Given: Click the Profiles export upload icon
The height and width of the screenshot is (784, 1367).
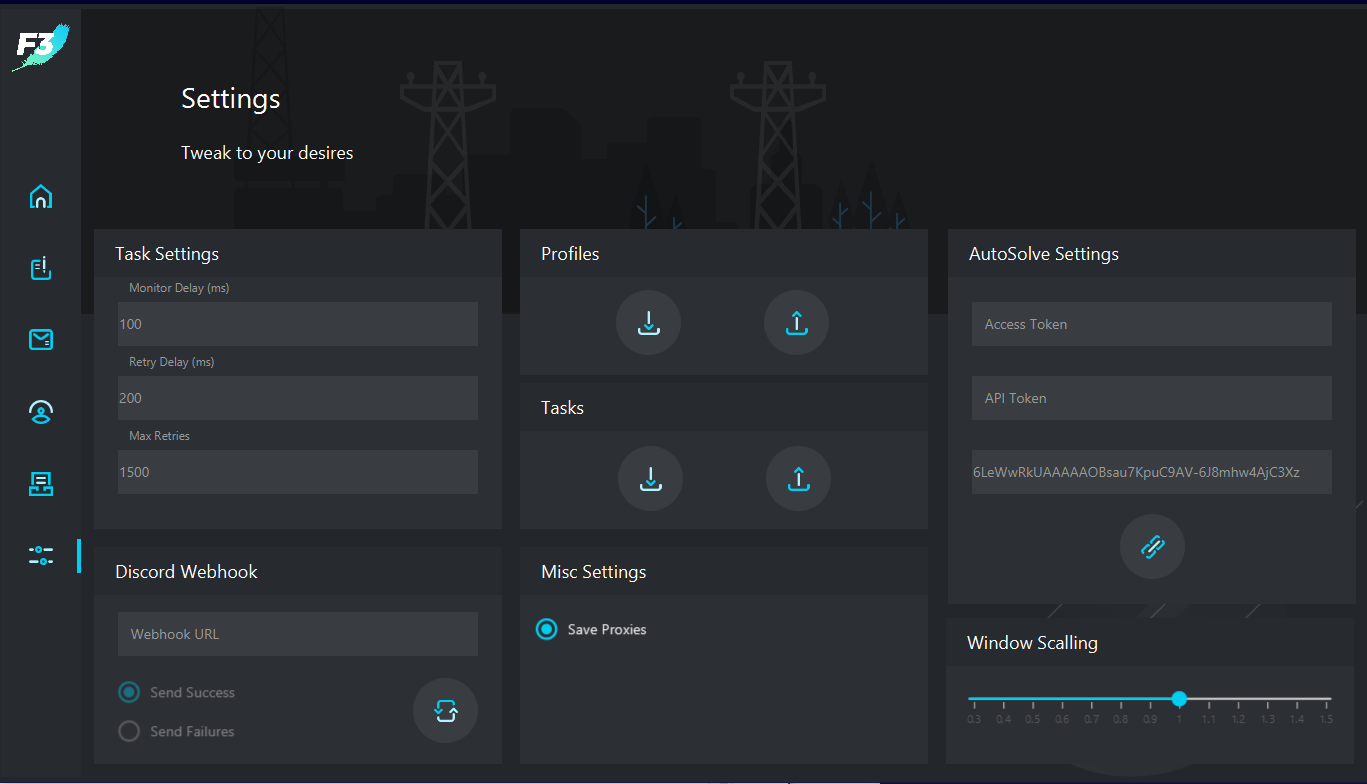Looking at the screenshot, I should (x=796, y=323).
